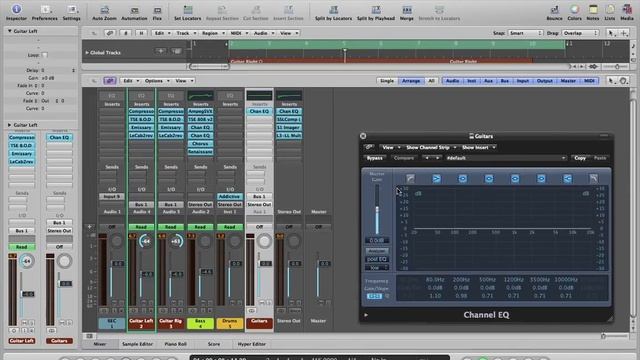Open the Addictive instrument slot on Drums

click(230, 196)
